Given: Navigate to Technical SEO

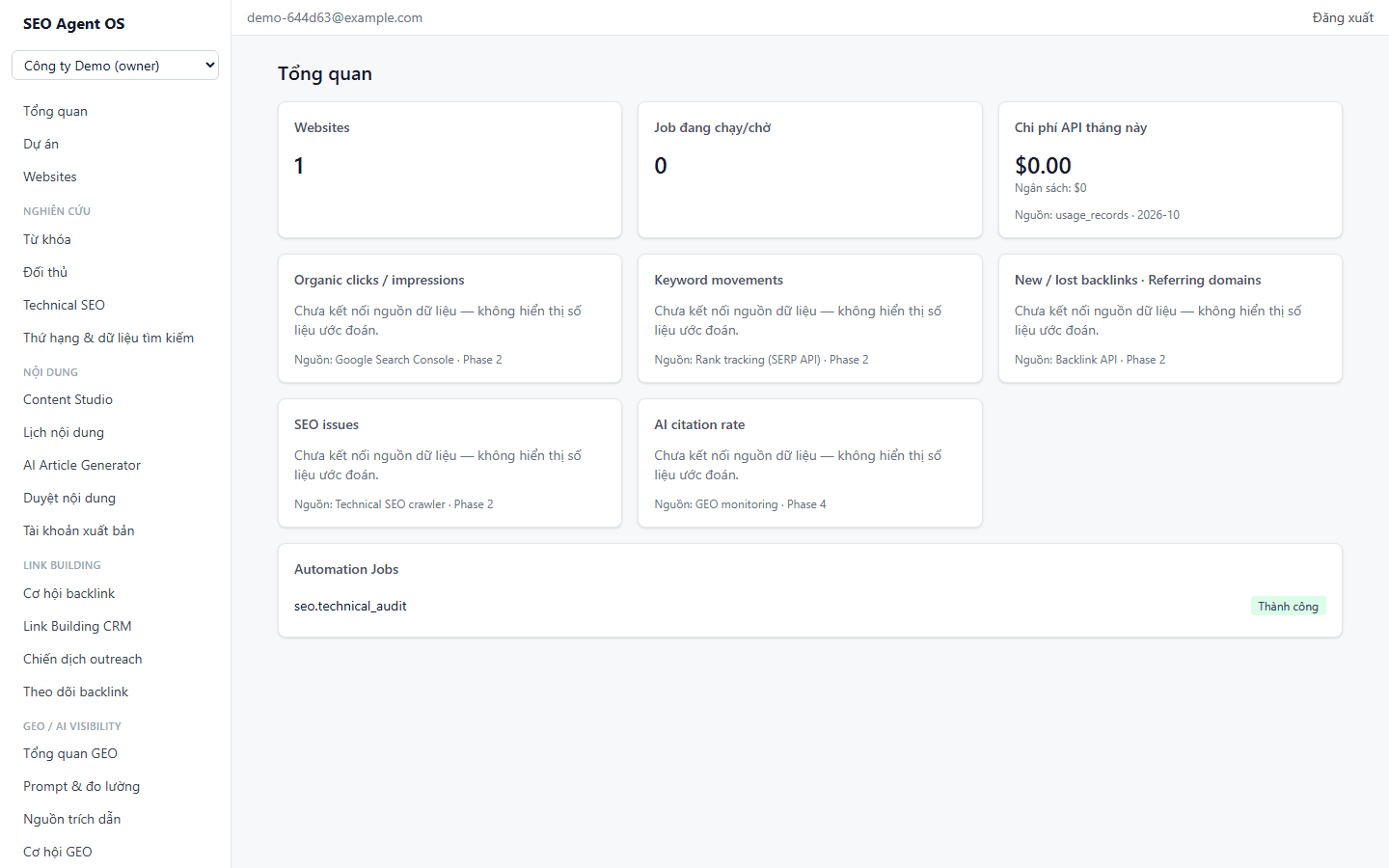Looking at the screenshot, I should (x=64, y=305).
